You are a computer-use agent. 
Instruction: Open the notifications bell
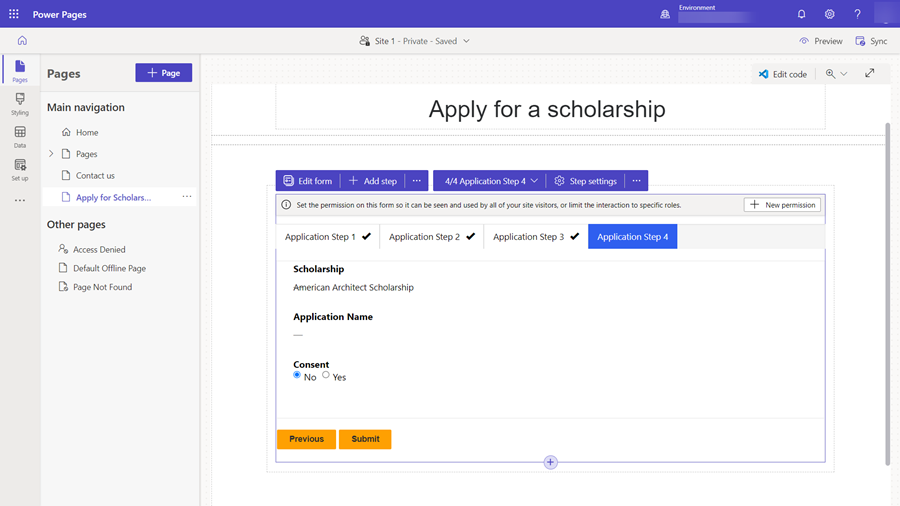[x=801, y=14]
